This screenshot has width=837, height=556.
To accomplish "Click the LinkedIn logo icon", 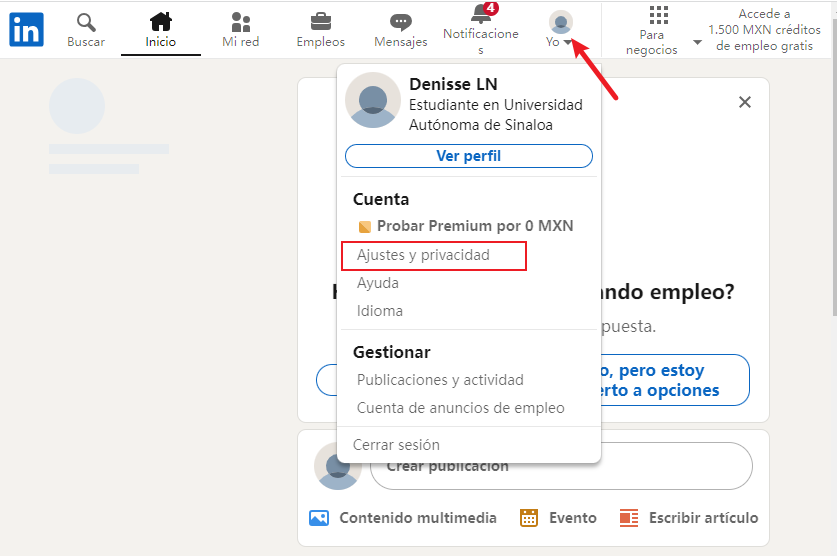I will click(26, 30).
